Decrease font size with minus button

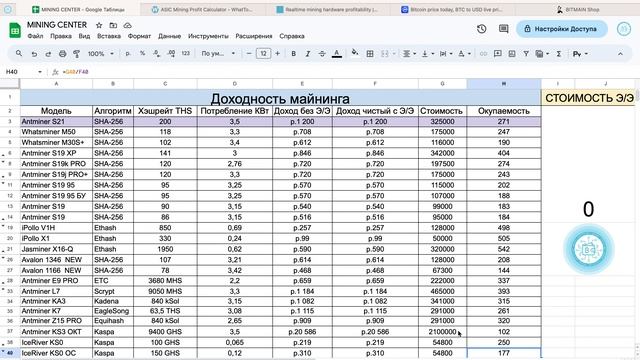pos(249,53)
